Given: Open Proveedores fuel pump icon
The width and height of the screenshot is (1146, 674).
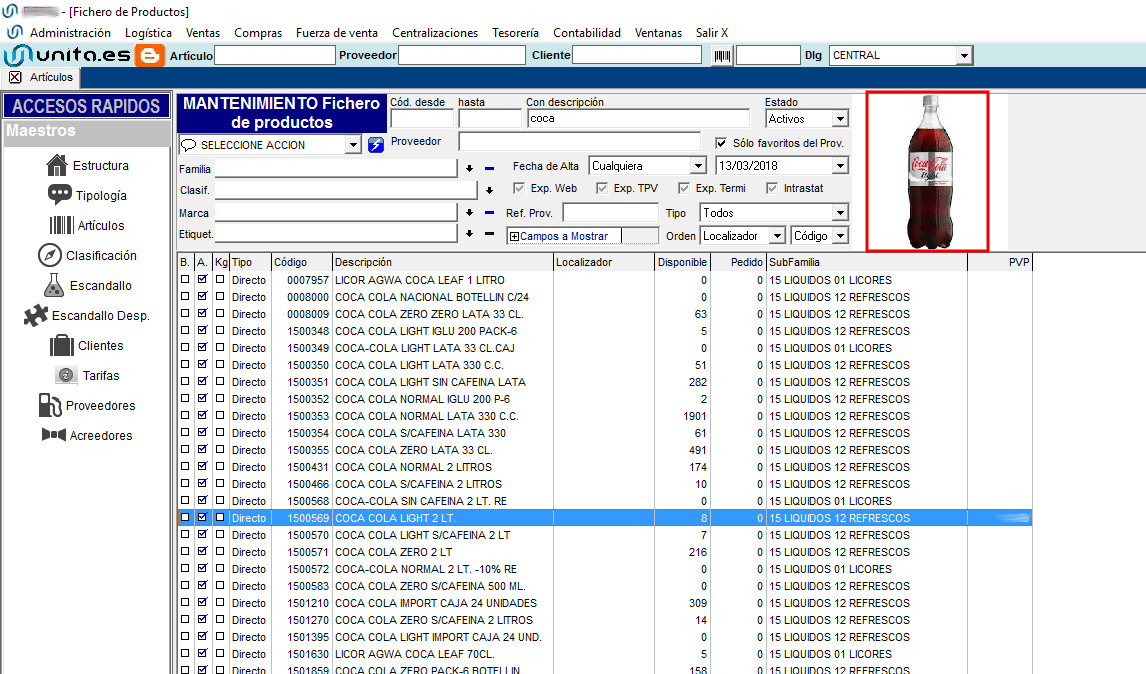Looking at the screenshot, I should pyautogui.click(x=50, y=405).
